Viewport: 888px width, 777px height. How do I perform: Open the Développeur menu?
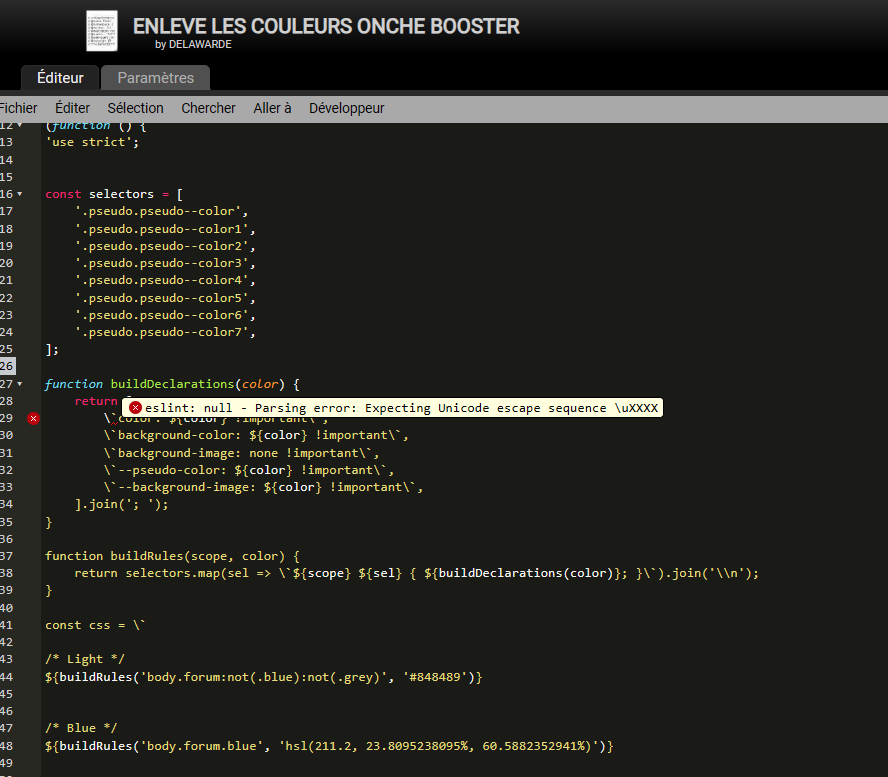[x=346, y=108]
